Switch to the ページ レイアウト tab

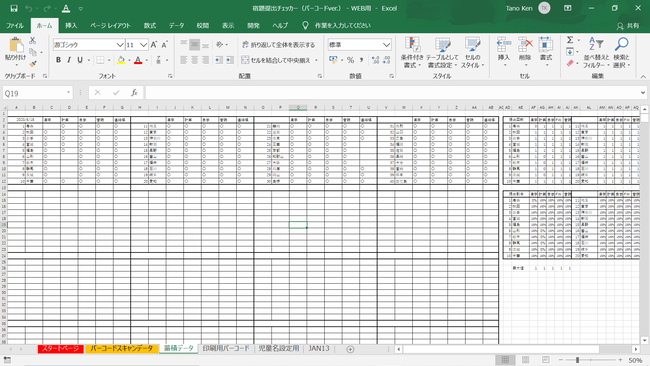(x=110, y=26)
